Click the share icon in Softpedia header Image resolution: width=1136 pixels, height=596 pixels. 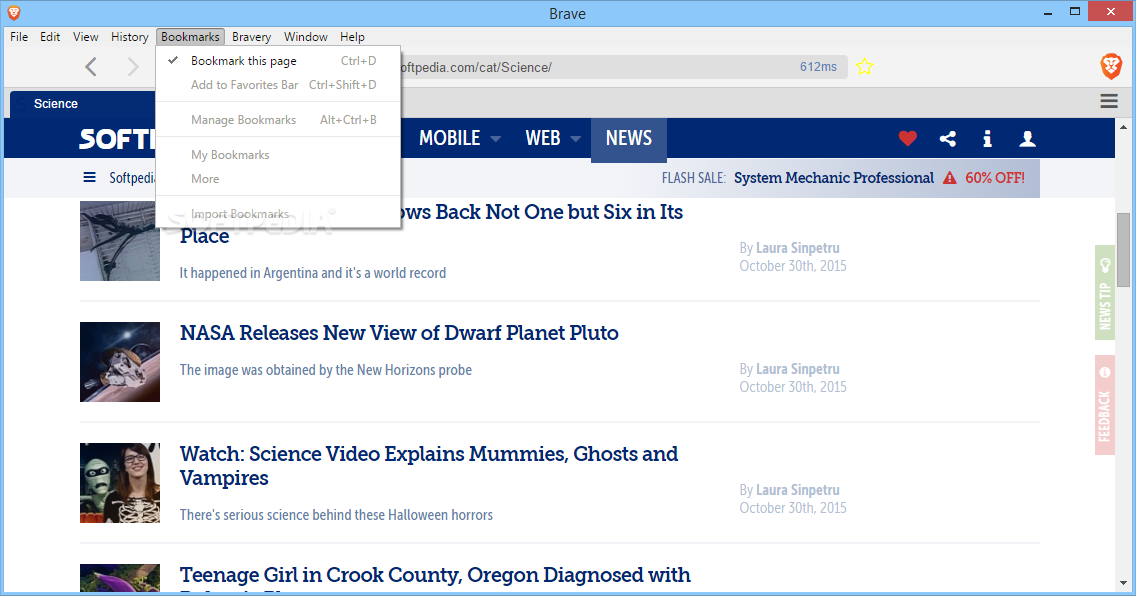pos(948,138)
